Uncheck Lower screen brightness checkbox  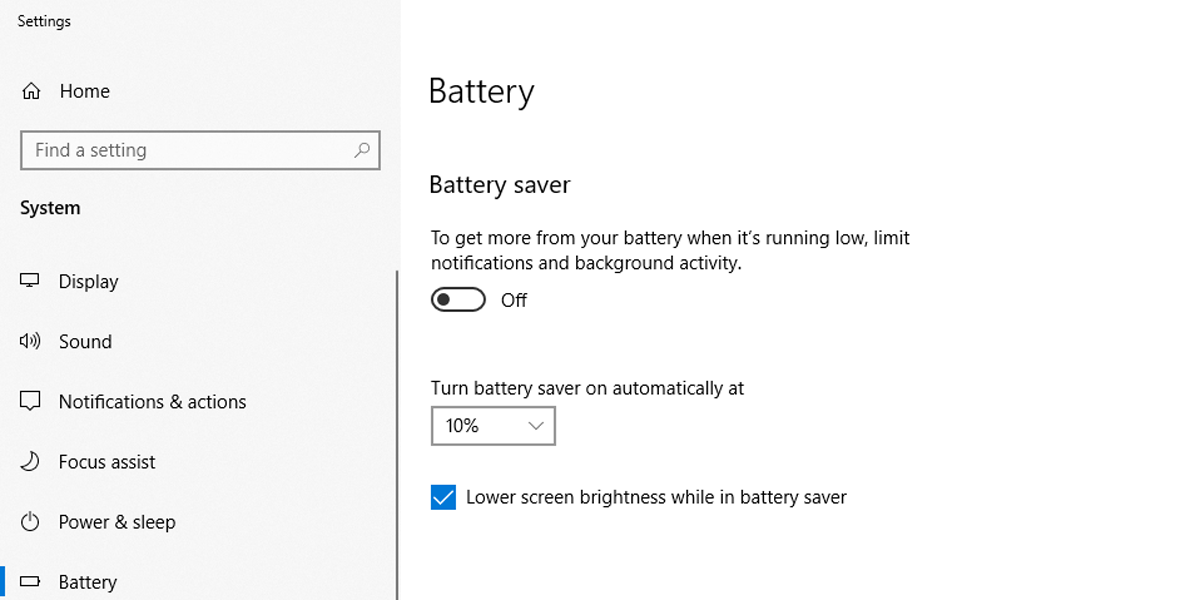443,497
